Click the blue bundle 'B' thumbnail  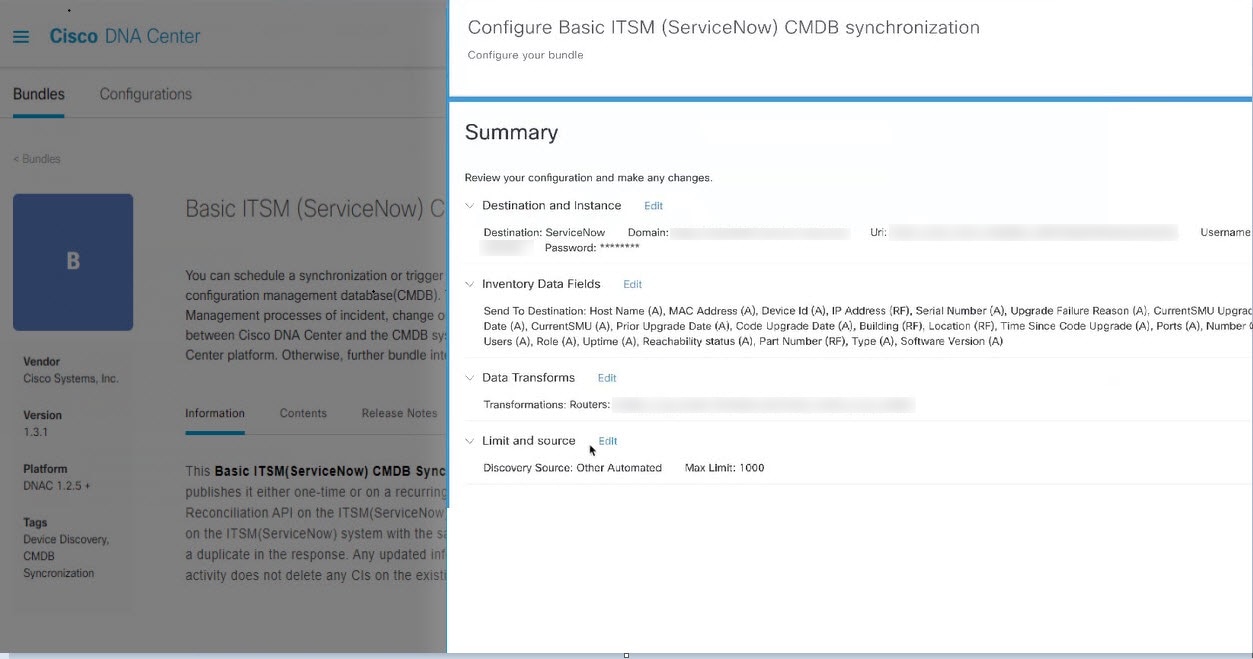[x=73, y=262]
